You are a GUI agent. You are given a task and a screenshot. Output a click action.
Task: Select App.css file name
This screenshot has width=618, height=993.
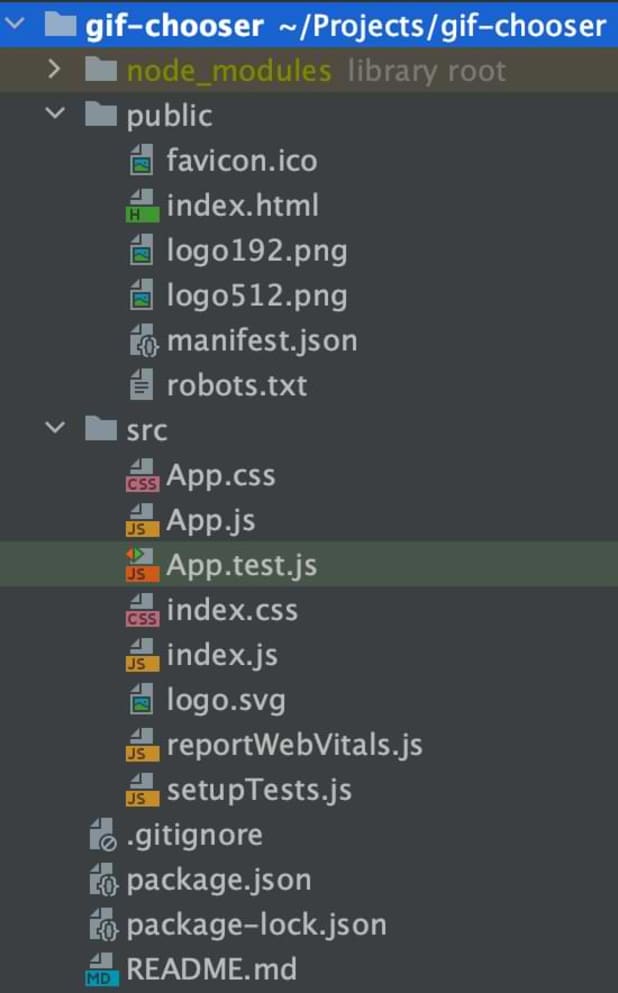[220, 476]
